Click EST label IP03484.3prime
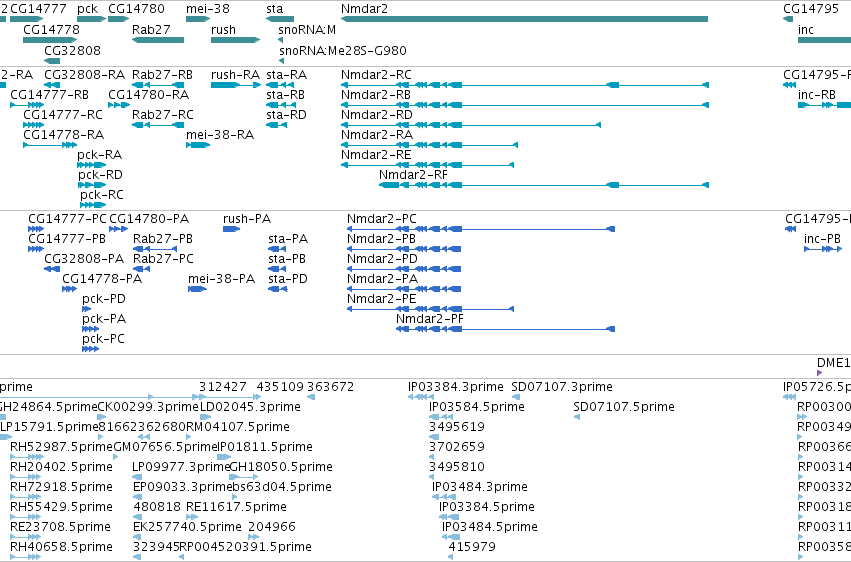The image size is (851, 562). point(480,487)
